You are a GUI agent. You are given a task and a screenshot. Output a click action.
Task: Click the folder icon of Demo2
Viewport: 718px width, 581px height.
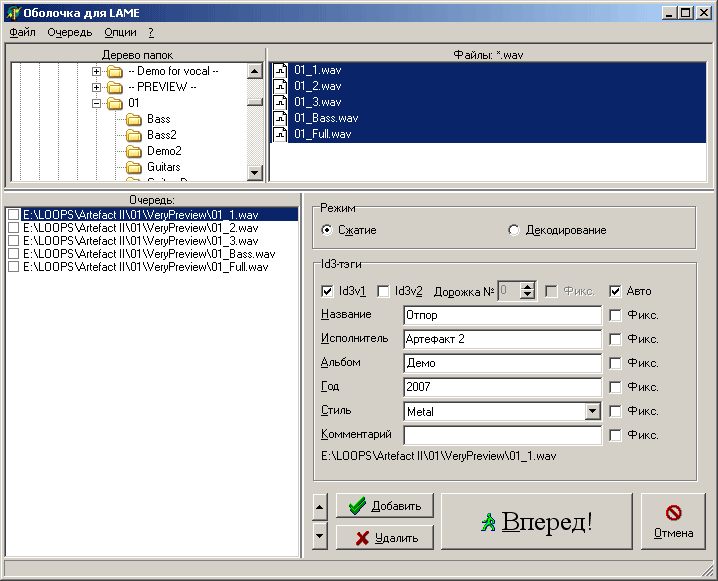134,152
